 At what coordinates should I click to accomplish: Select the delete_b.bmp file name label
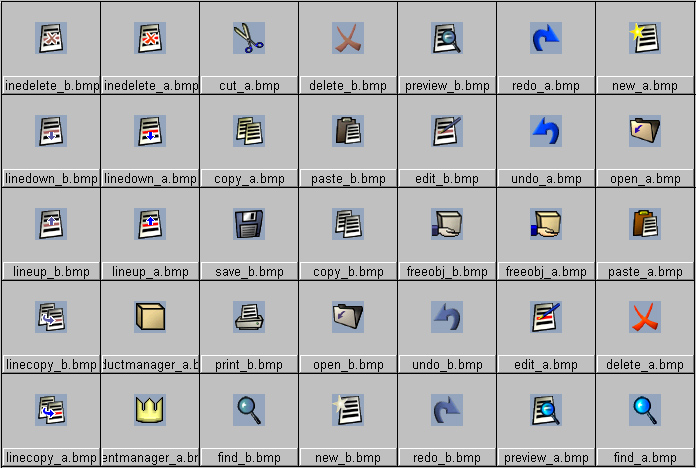click(348, 85)
